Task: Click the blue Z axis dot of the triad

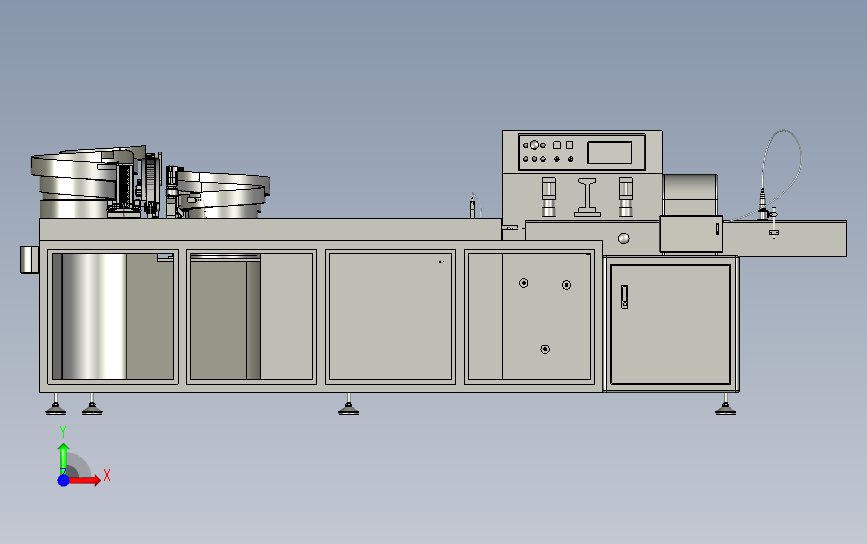Action: pos(64,480)
